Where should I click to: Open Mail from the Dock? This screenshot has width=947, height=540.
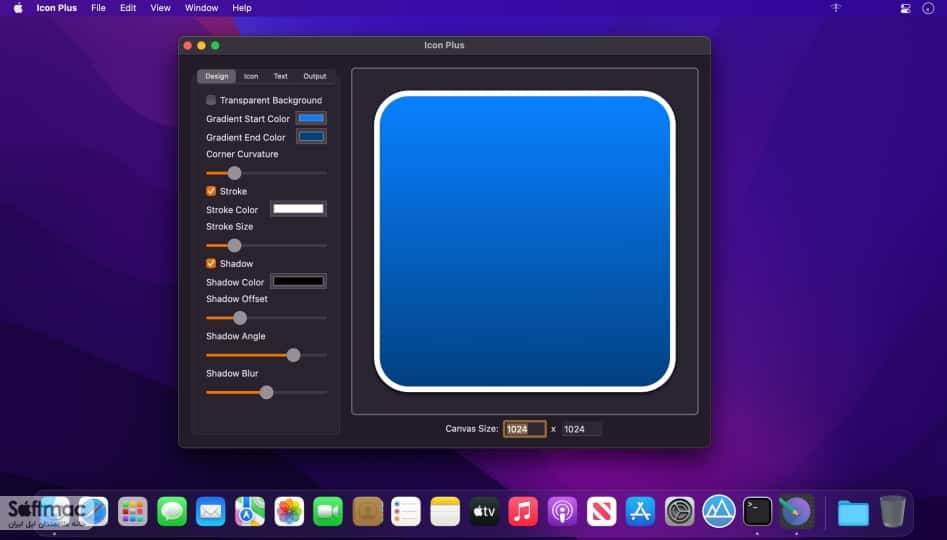[x=211, y=512]
